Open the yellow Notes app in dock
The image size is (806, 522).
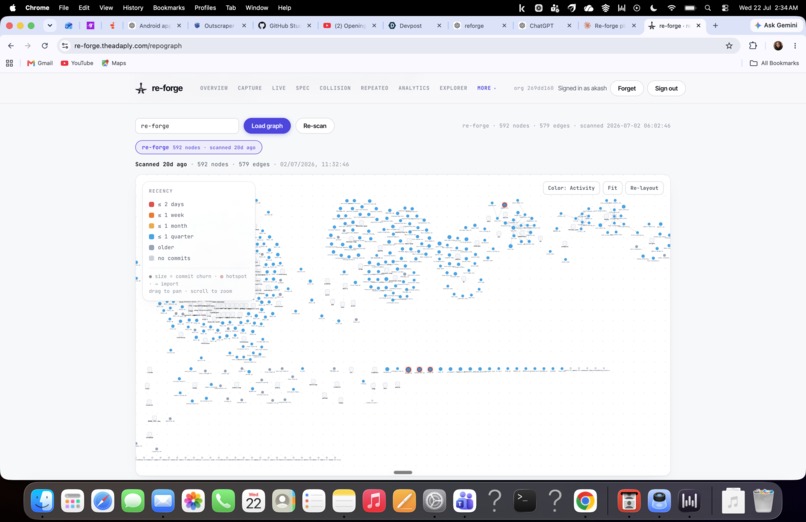pyautogui.click(x=344, y=500)
